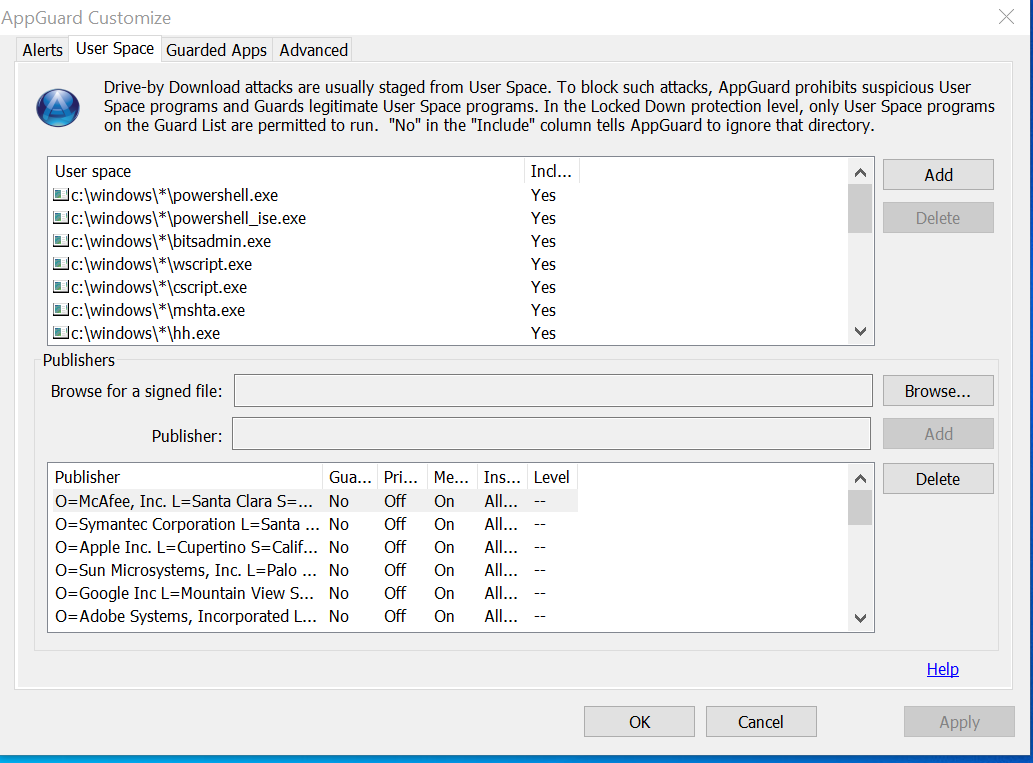Select the O=Symantec Corporation publisher row
The width and height of the screenshot is (1033, 763).
[x=314, y=524]
